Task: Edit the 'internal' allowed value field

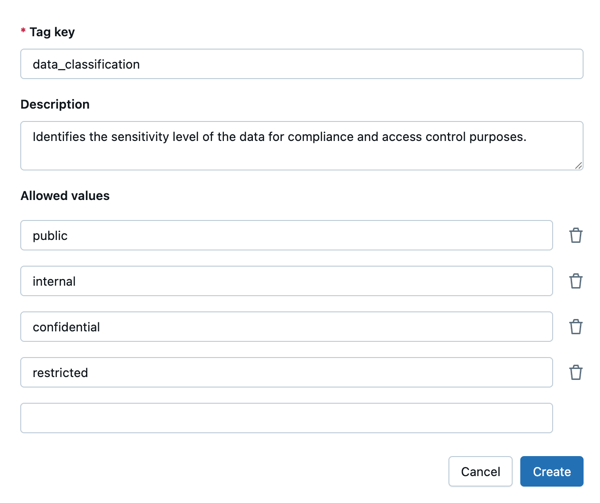Action: point(286,281)
